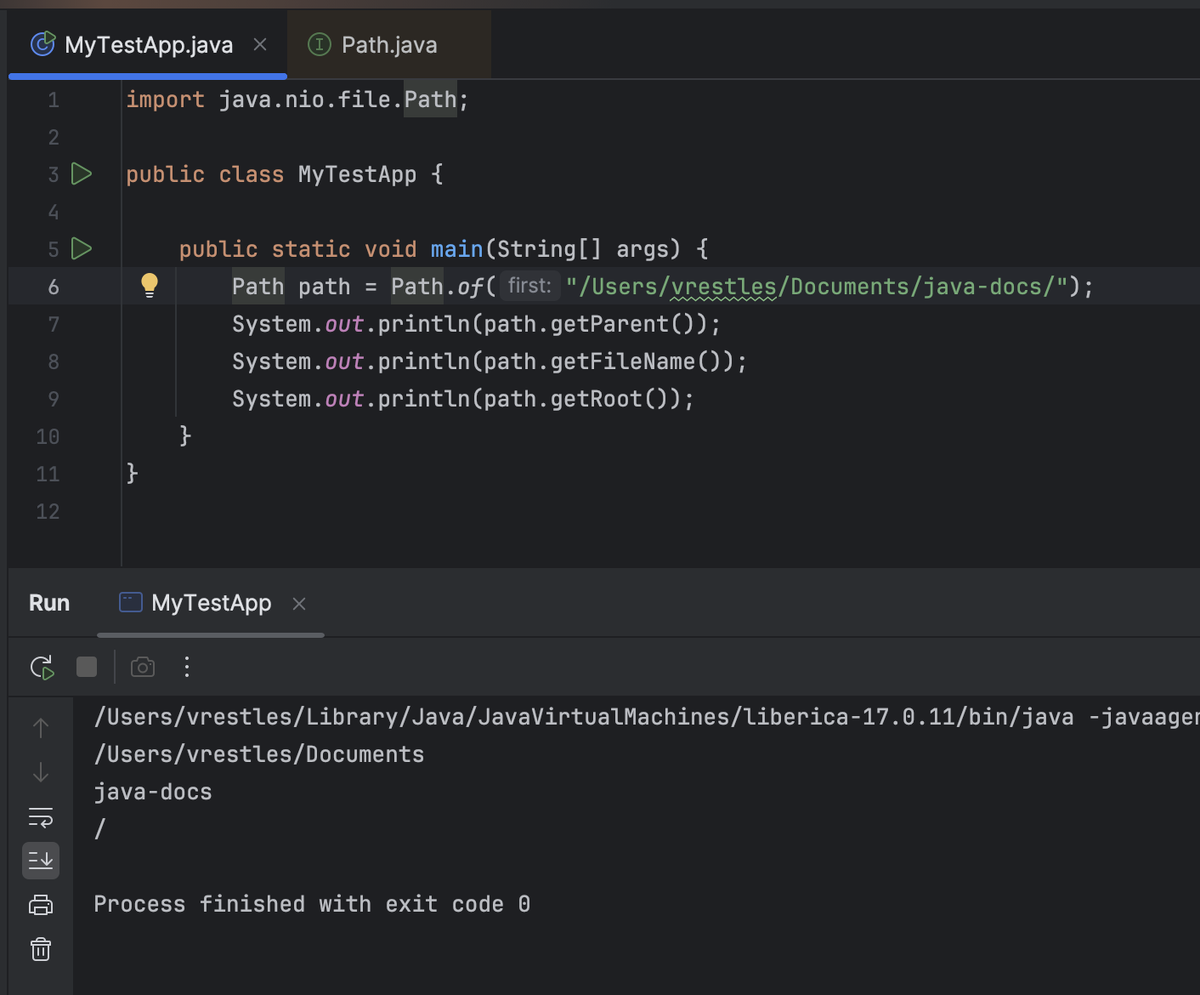Click the MyTestApp.java class file icon in tab
The height and width of the screenshot is (995, 1200).
click(42, 45)
